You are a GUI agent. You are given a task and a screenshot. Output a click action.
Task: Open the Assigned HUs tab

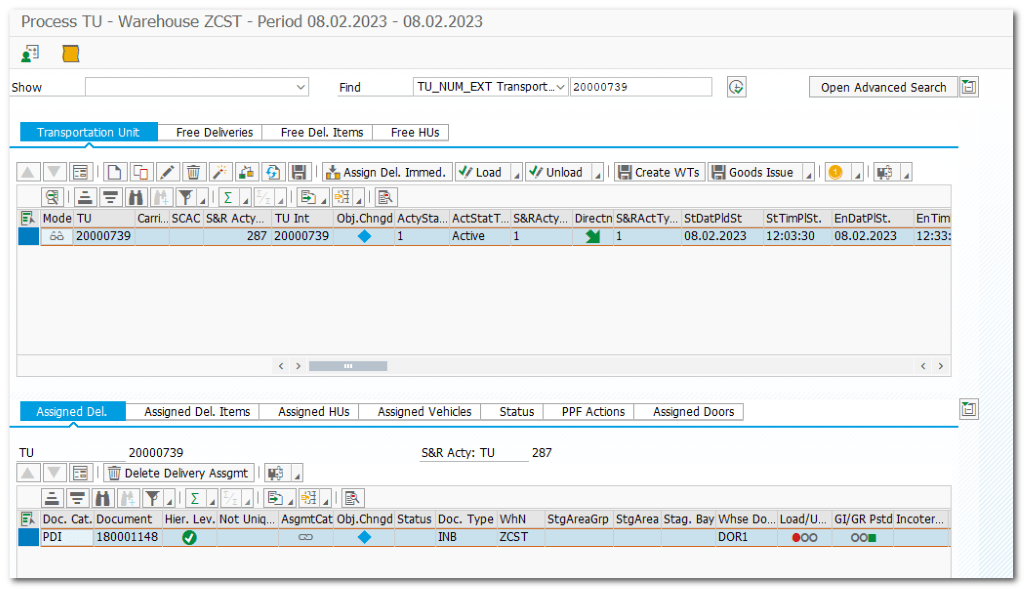[x=314, y=411]
